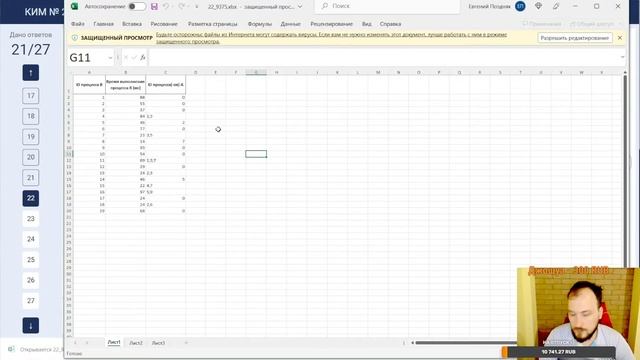Expand the formula bar chevron
Image resolution: width=640 pixels, height=360 pixels.
pyautogui.click(x=622, y=58)
